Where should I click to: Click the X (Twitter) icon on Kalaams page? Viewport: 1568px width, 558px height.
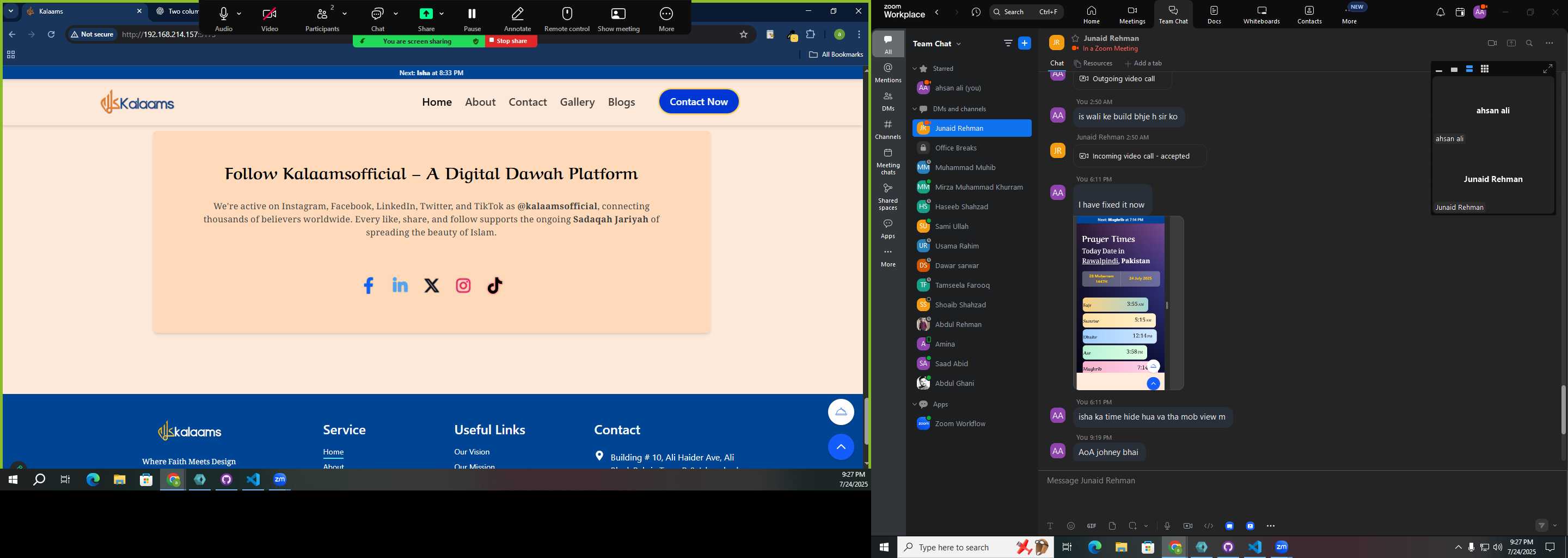pos(432,285)
